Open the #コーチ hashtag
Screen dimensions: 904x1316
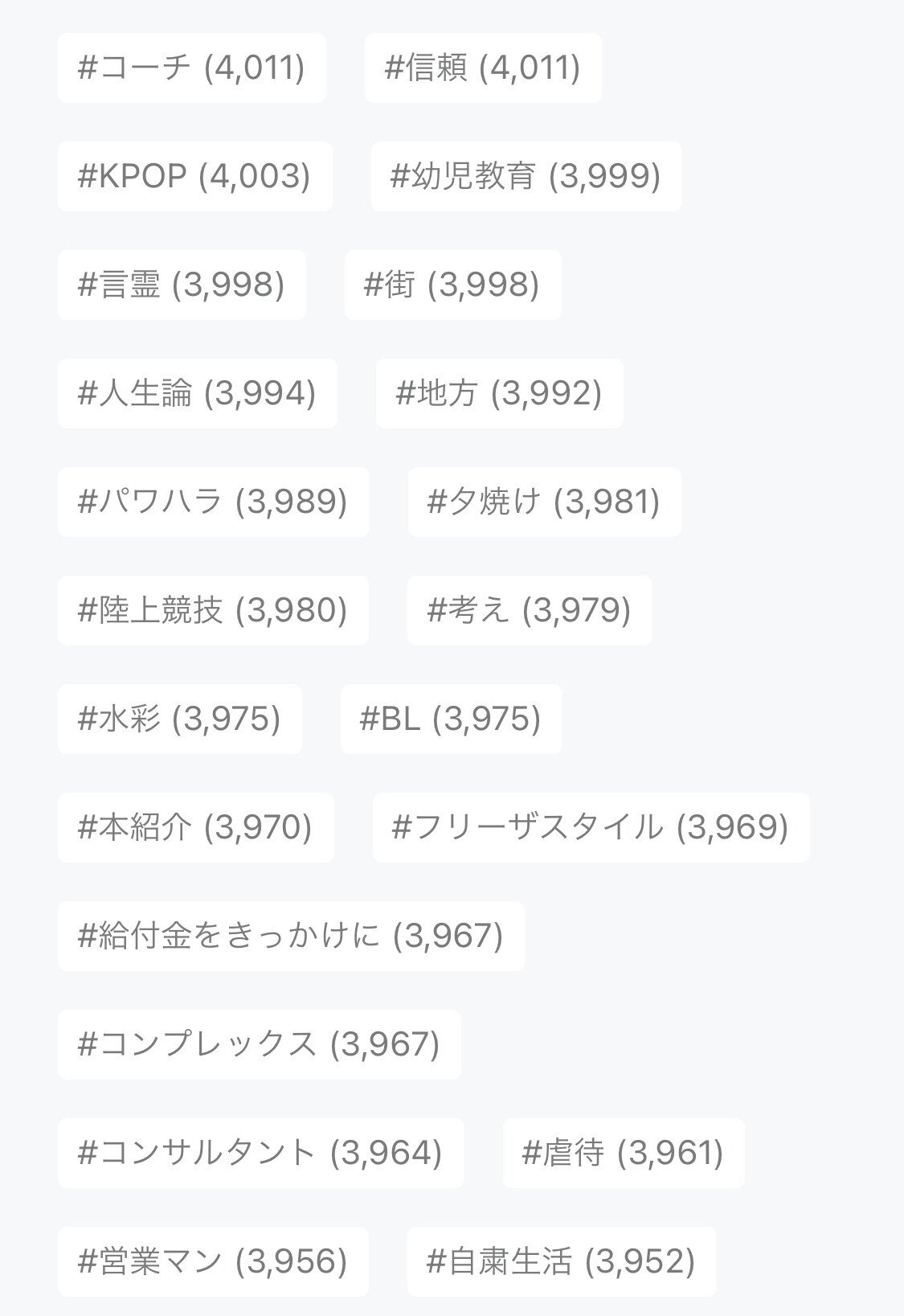pos(191,68)
